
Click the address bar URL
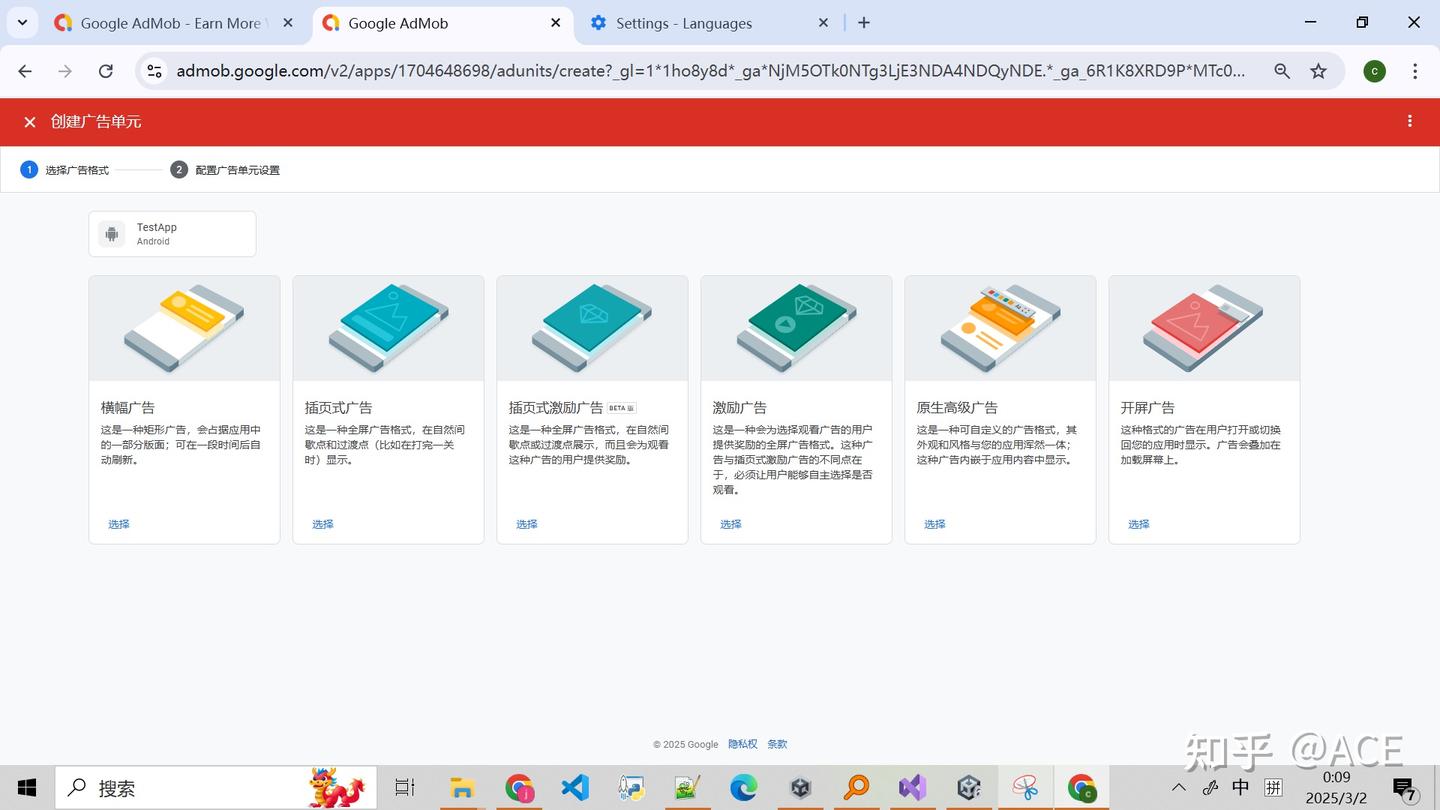pos(711,71)
